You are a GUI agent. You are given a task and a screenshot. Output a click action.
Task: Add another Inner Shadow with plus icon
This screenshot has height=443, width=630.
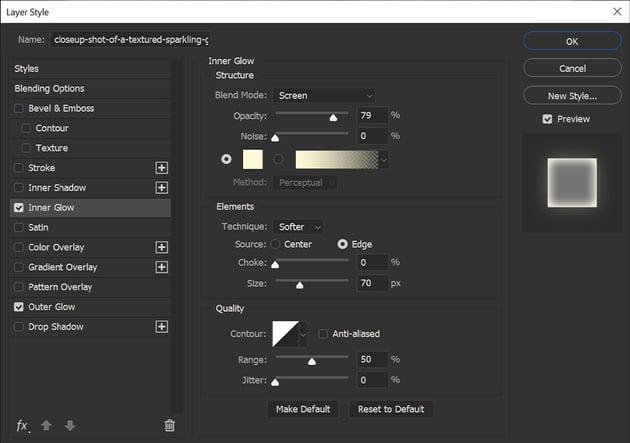coord(162,188)
